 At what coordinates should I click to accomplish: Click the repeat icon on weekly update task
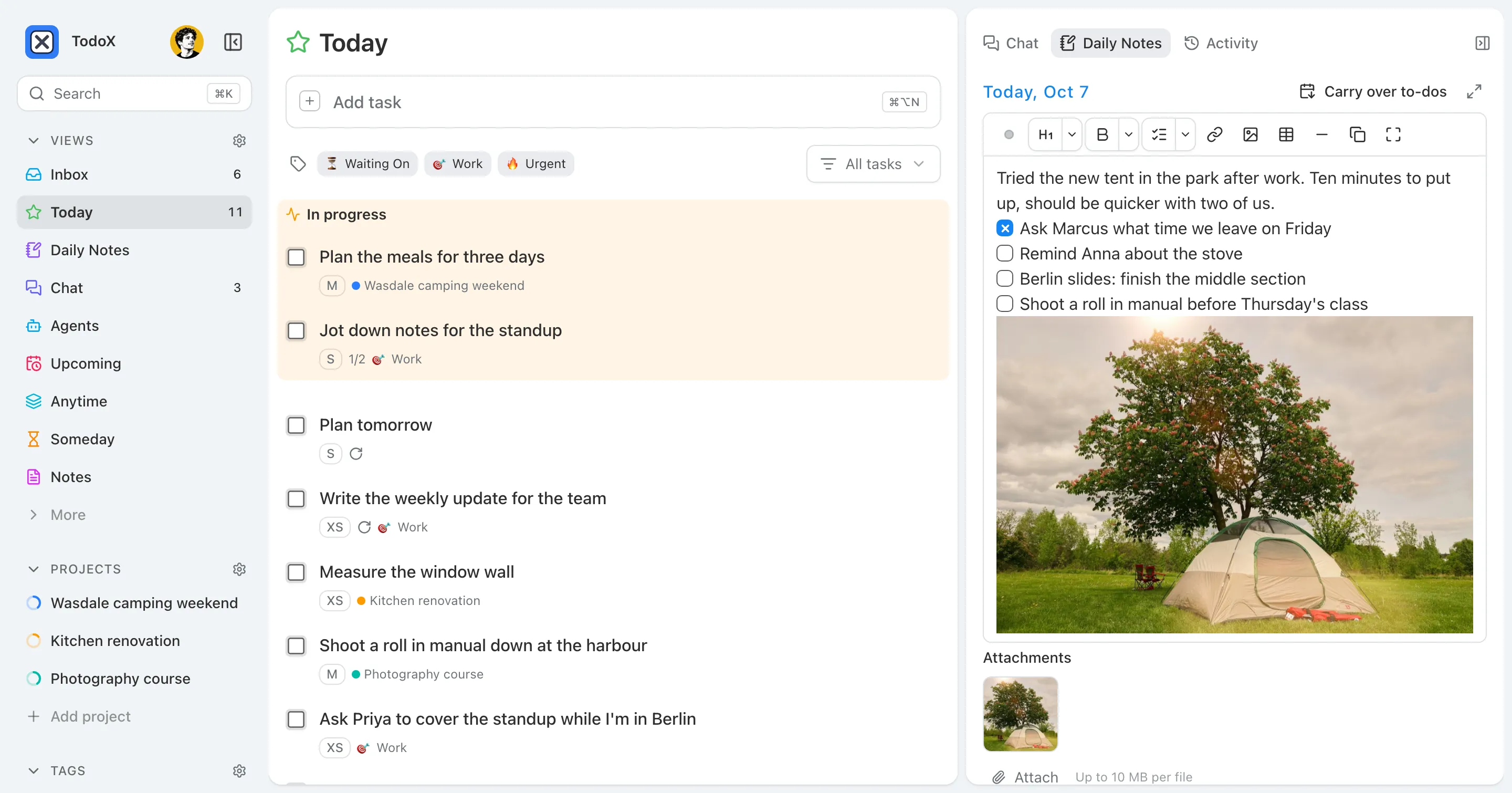(364, 527)
